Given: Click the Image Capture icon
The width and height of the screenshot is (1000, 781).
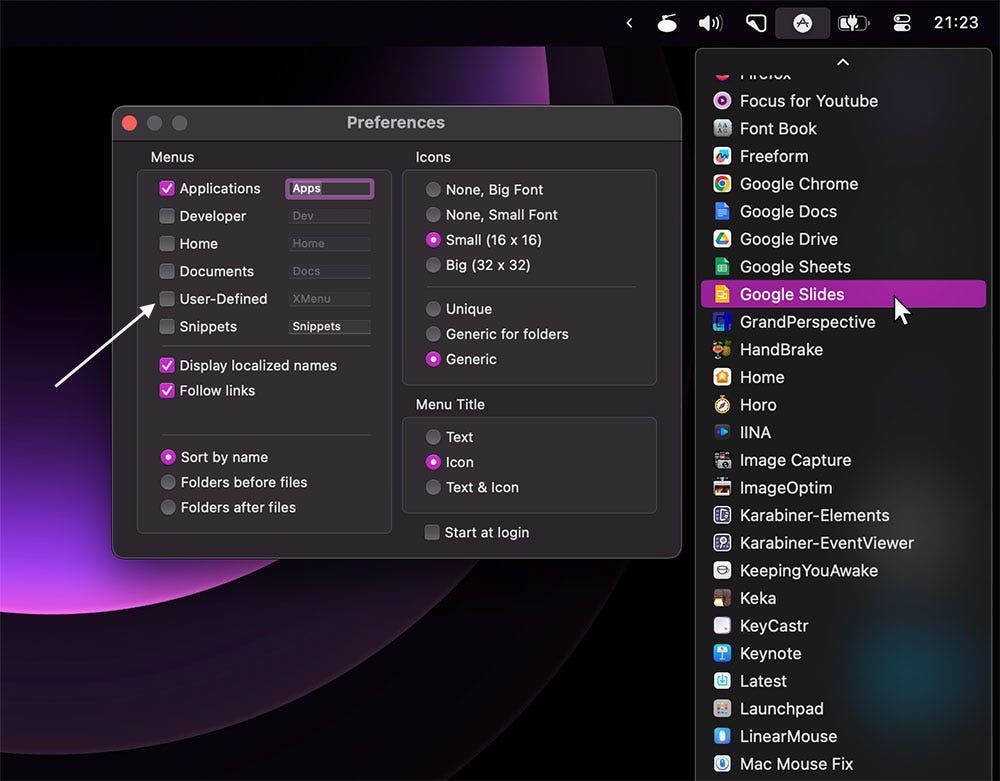Looking at the screenshot, I should click(x=722, y=460).
